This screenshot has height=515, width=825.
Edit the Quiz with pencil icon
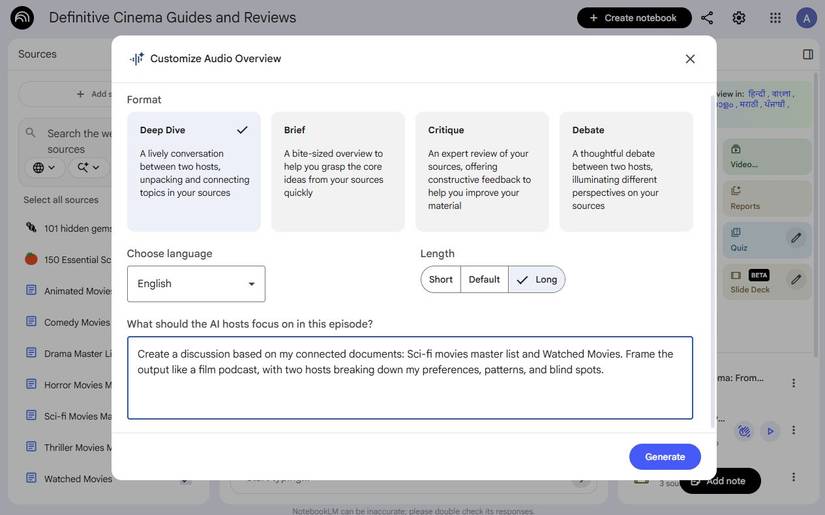(x=796, y=238)
